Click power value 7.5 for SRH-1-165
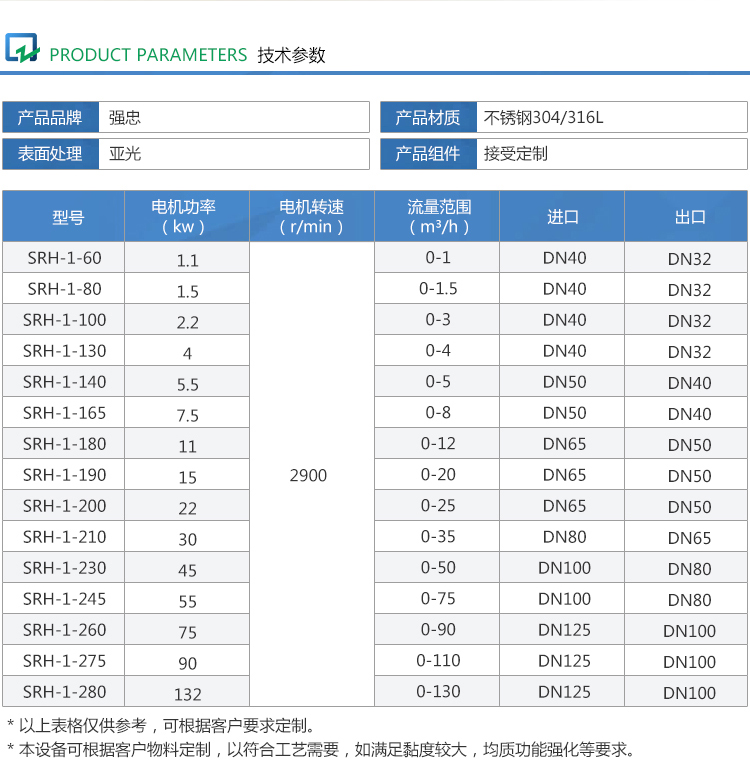Screen dimensions: 750x769 click(187, 415)
